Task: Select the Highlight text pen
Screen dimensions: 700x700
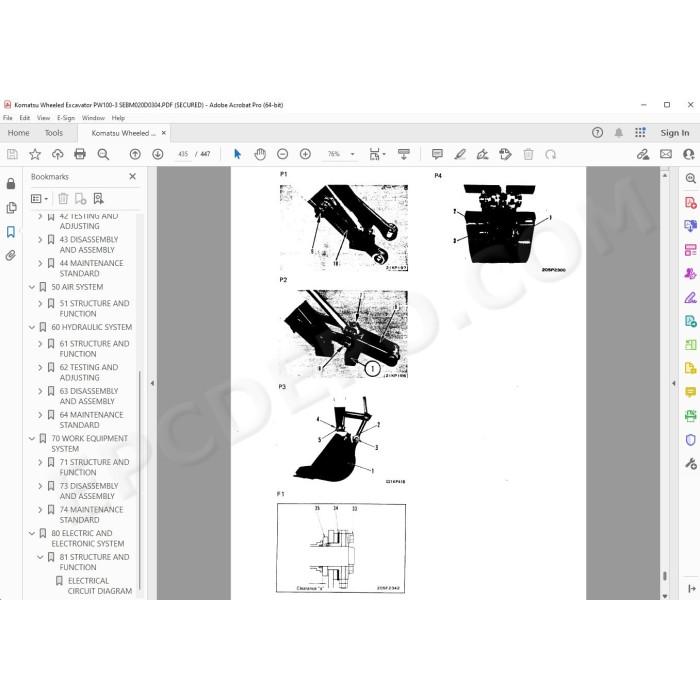Action: tap(460, 154)
